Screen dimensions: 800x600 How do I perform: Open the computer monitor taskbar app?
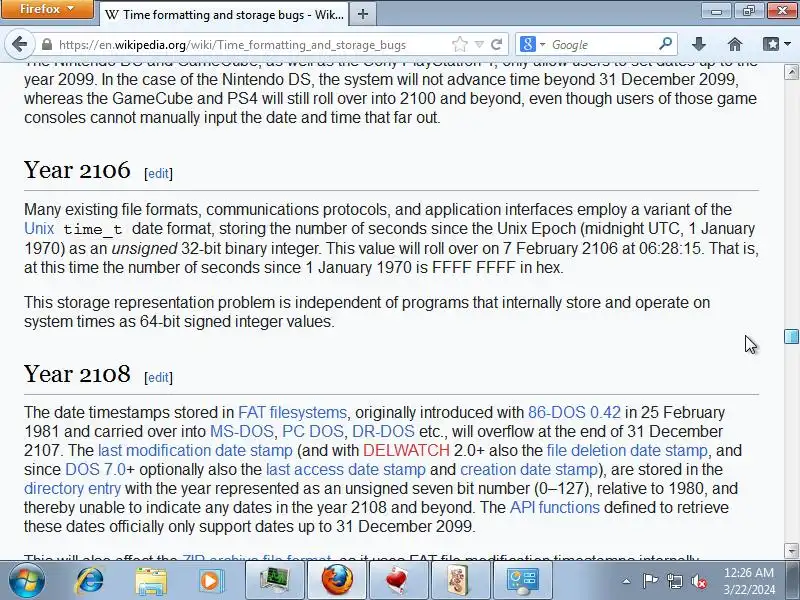(274, 581)
